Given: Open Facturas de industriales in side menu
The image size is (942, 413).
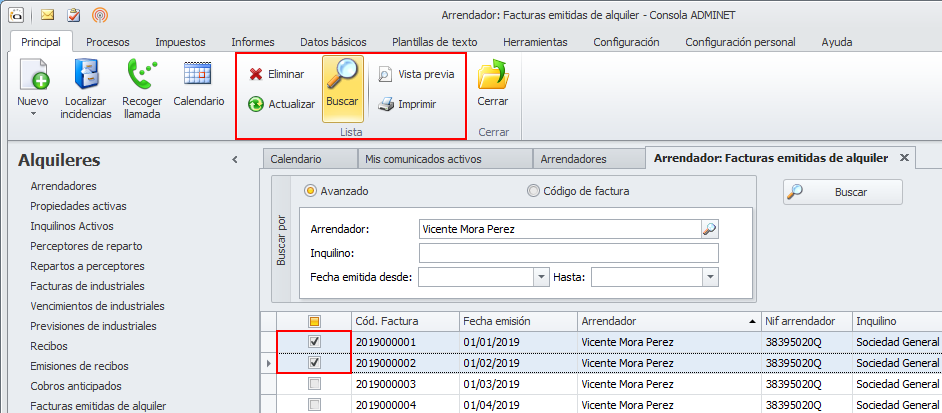Looking at the screenshot, I should click(87, 286).
